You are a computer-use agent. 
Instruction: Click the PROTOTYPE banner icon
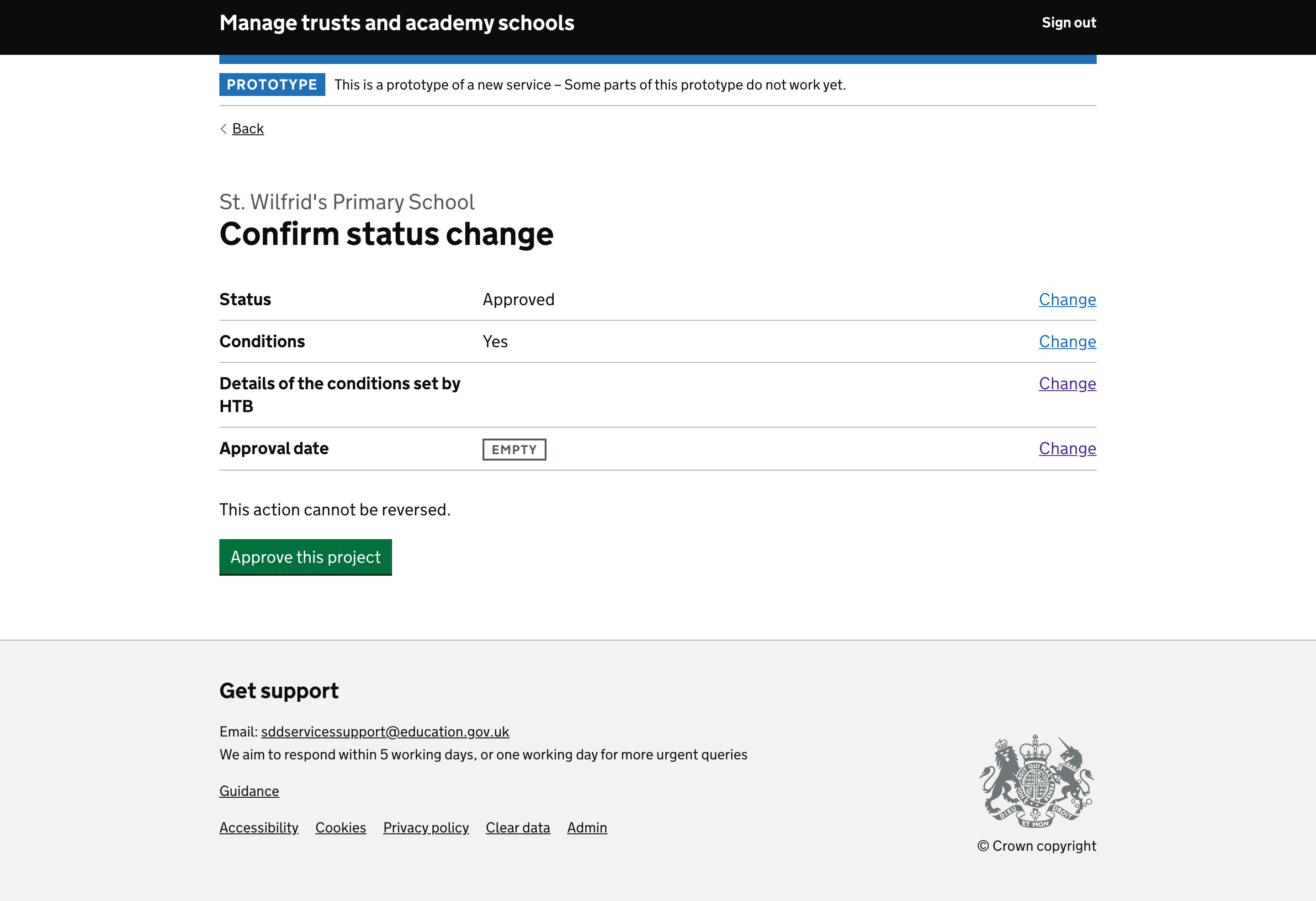pos(272,85)
